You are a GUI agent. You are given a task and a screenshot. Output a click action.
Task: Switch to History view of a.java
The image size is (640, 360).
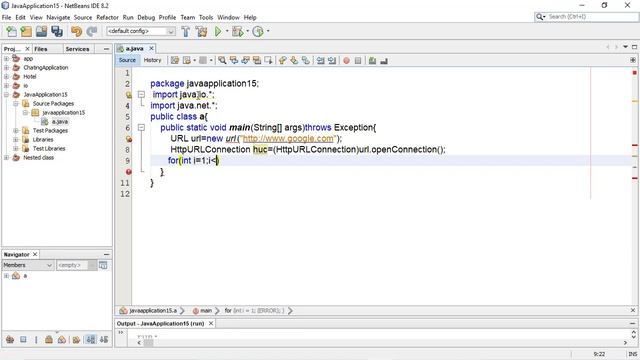point(153,60)
